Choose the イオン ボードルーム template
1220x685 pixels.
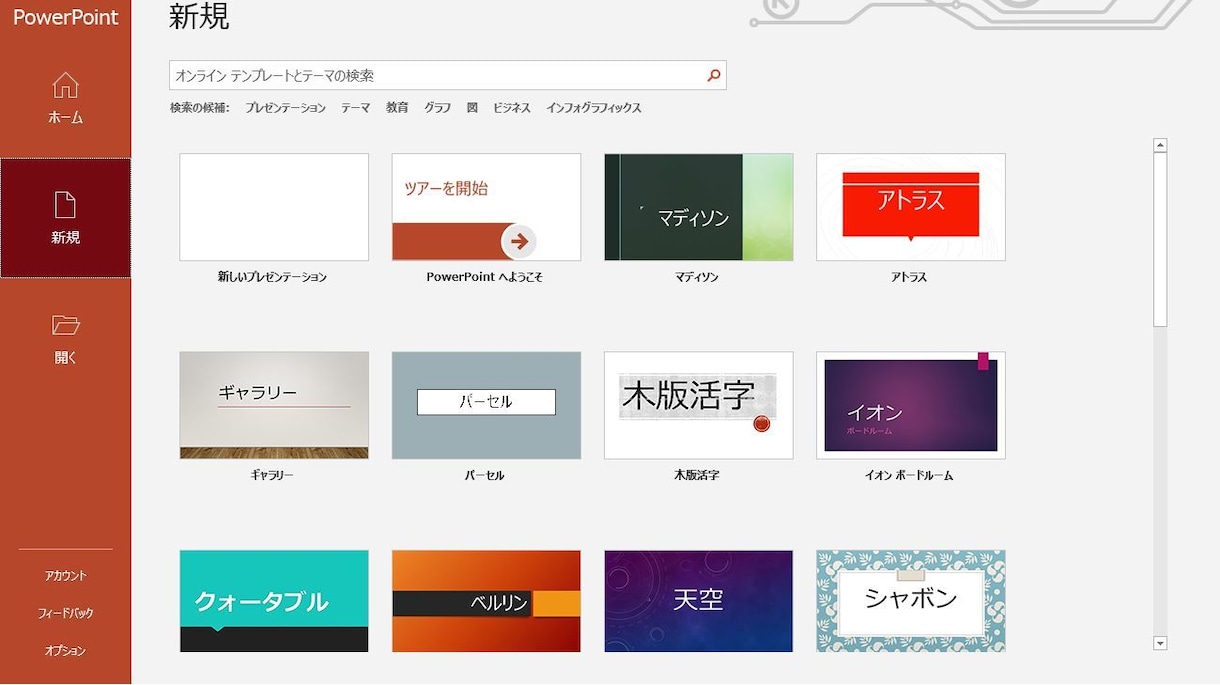(x=911, y=405)
